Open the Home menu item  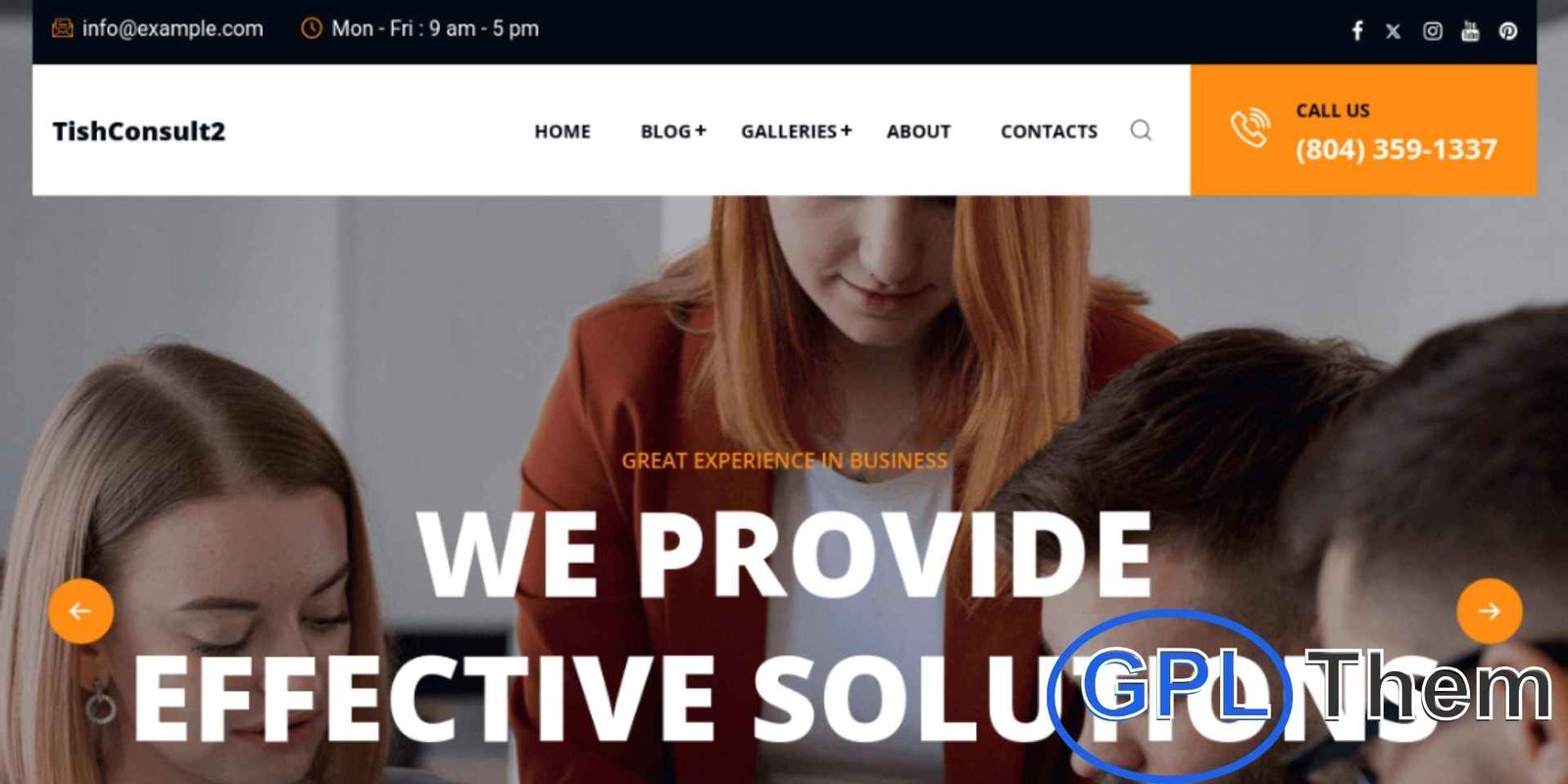pos(563,131)
